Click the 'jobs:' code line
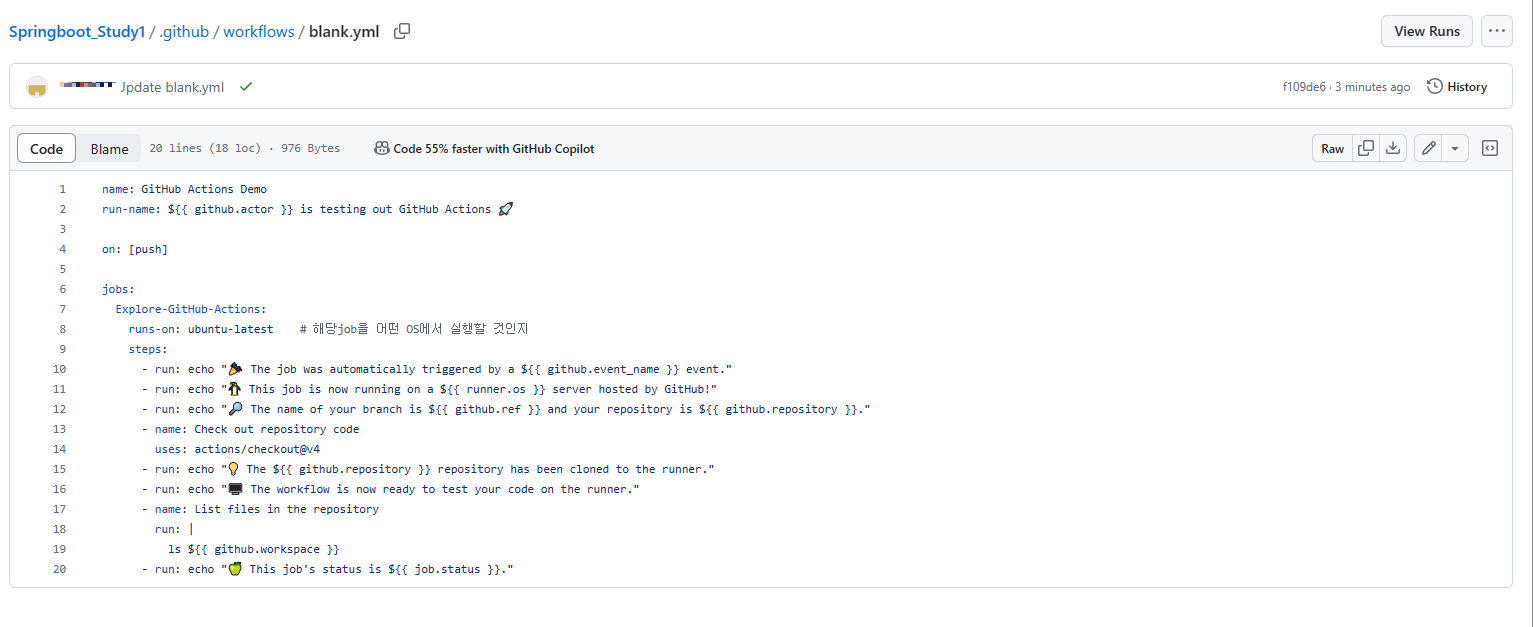The image size is (1533, 627). pos(118,289)
